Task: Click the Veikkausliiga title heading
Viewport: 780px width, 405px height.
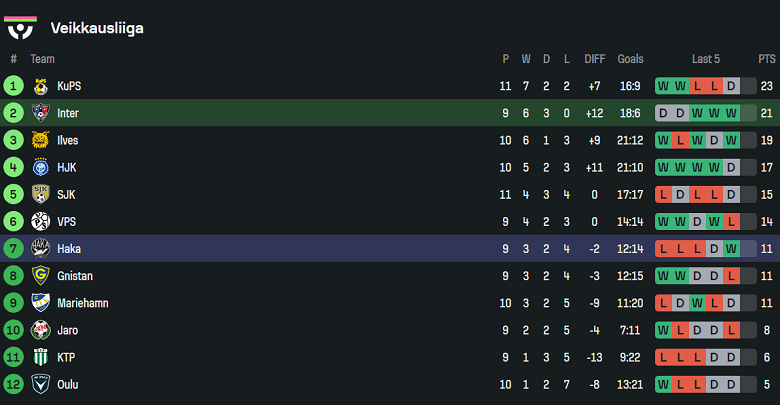Action: (97, 28)
